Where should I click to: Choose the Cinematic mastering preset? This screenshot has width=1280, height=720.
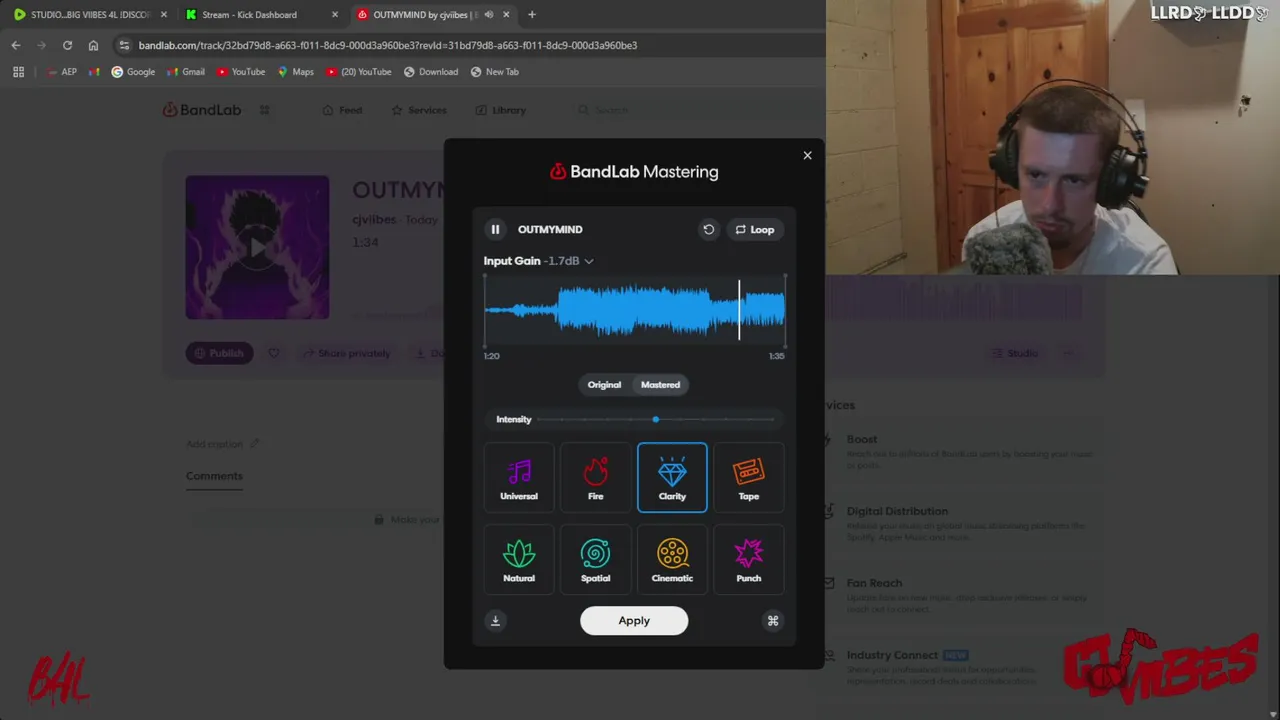(672, 560)
